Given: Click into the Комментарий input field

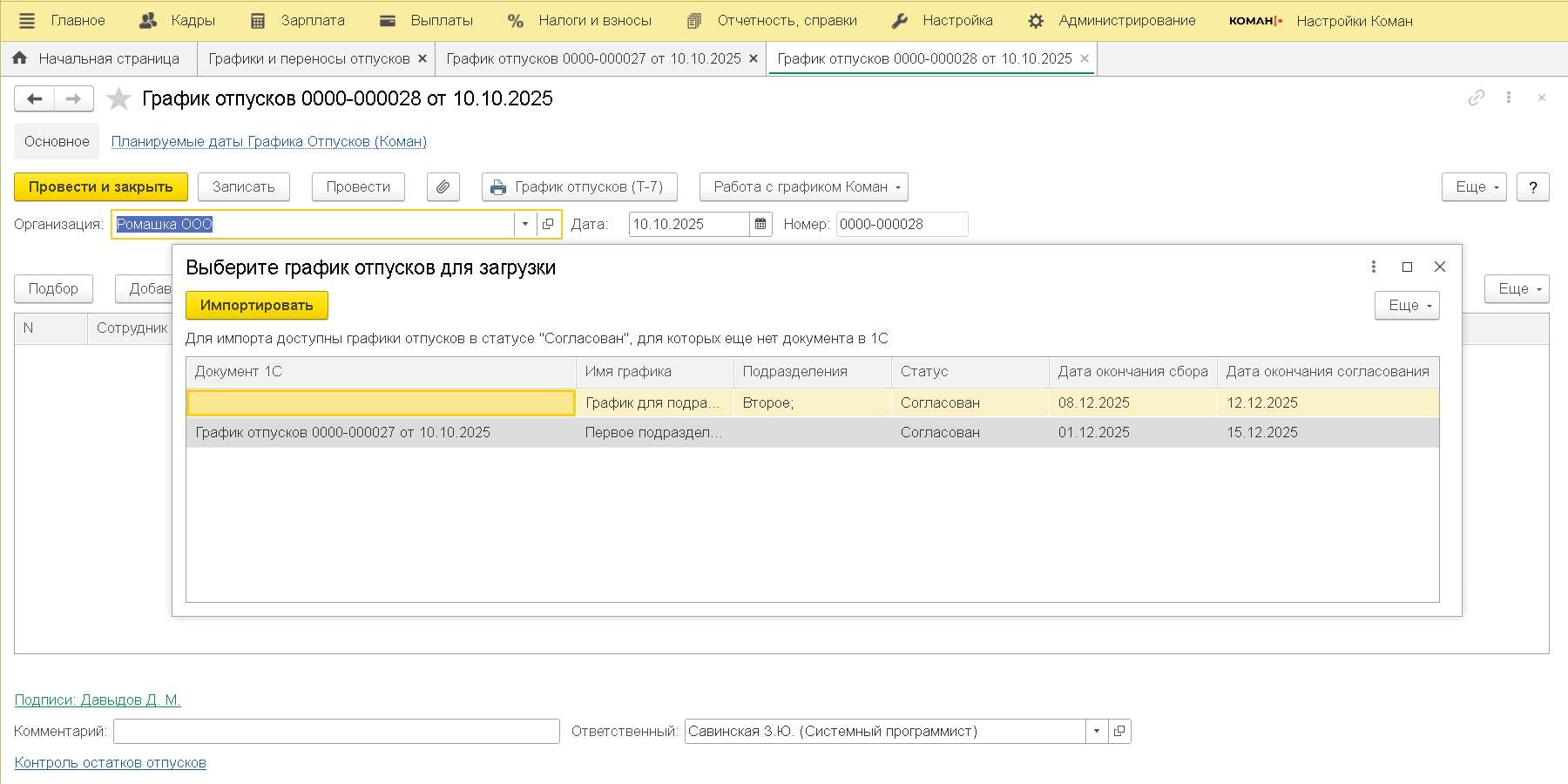Looking at the screenshot, I should click(336, 732).
